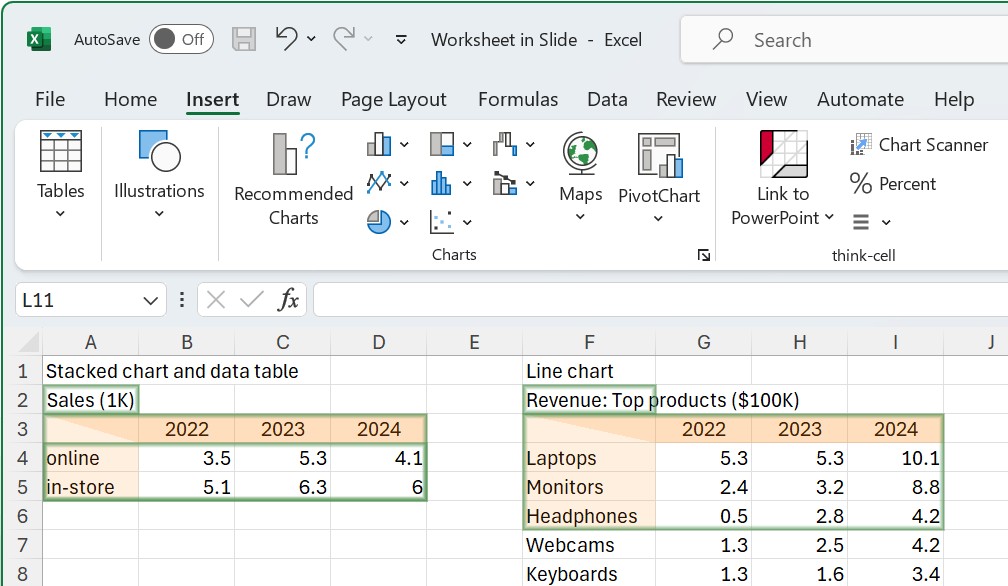This screenshot has width=1008, height=586.
Task: Toggle the AutoSave switch
Action: pos(181,39)
